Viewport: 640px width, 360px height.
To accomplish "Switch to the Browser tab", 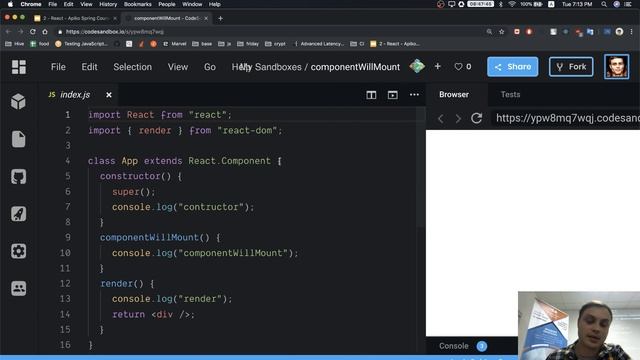I will point(454,94).
